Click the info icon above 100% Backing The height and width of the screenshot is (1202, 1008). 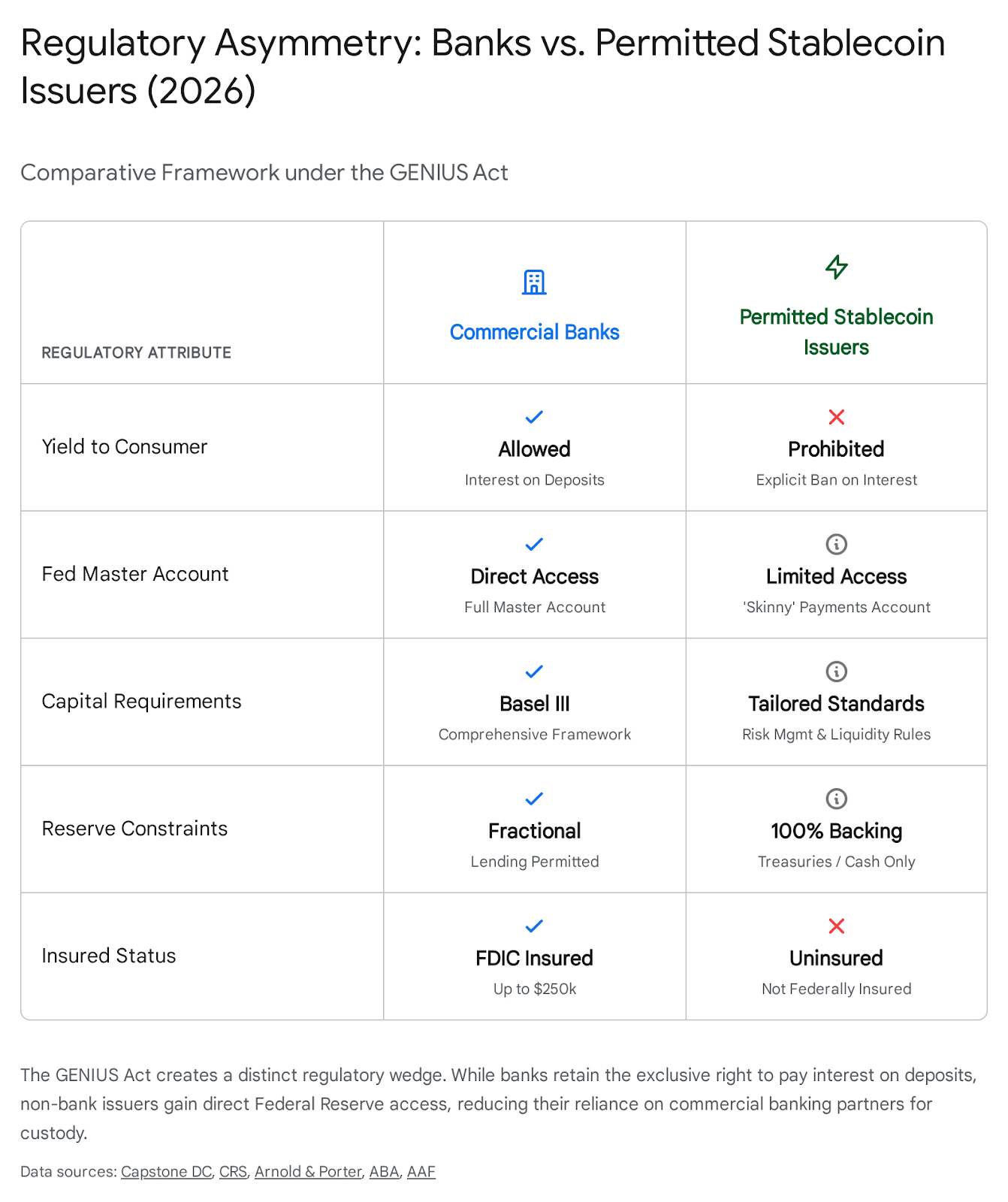(x=836, y=799)
